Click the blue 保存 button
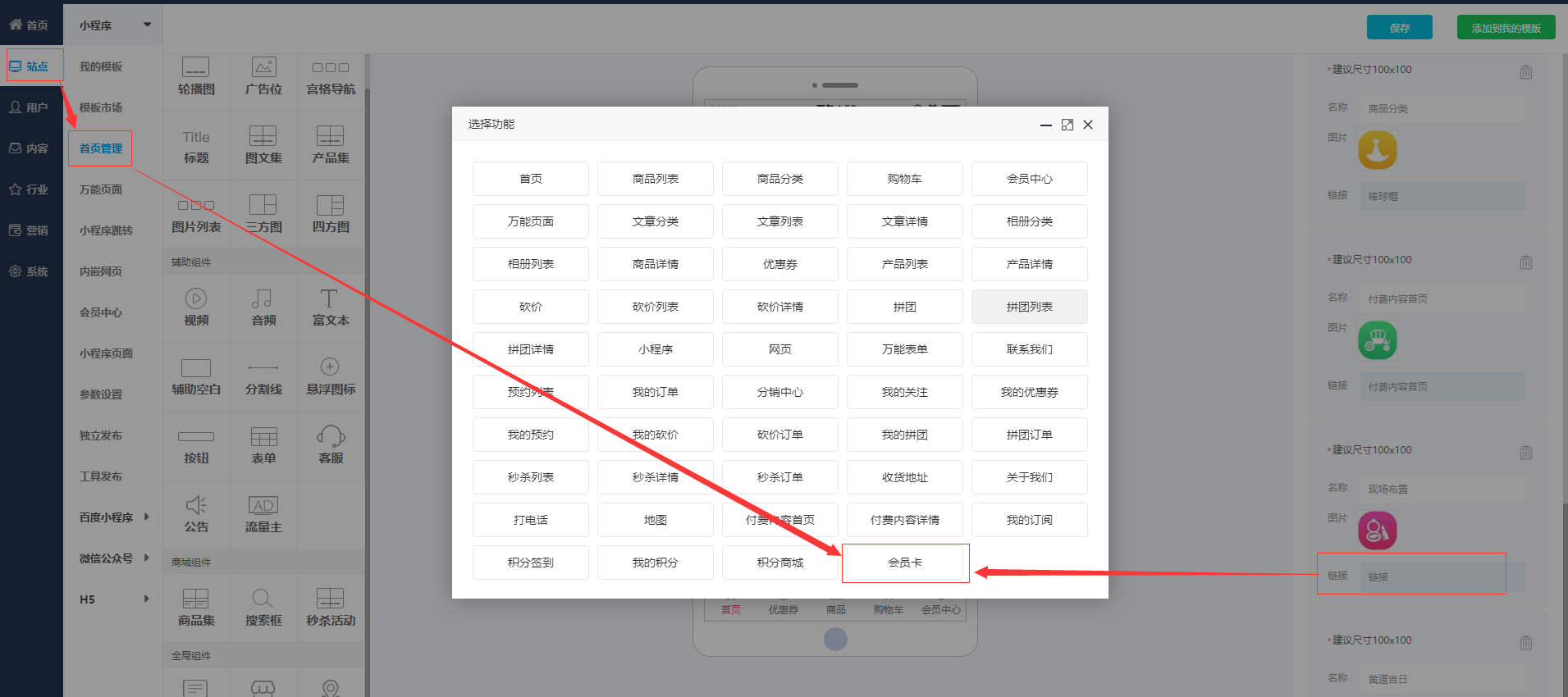The image size is (1568, 697). (1400, 28)
